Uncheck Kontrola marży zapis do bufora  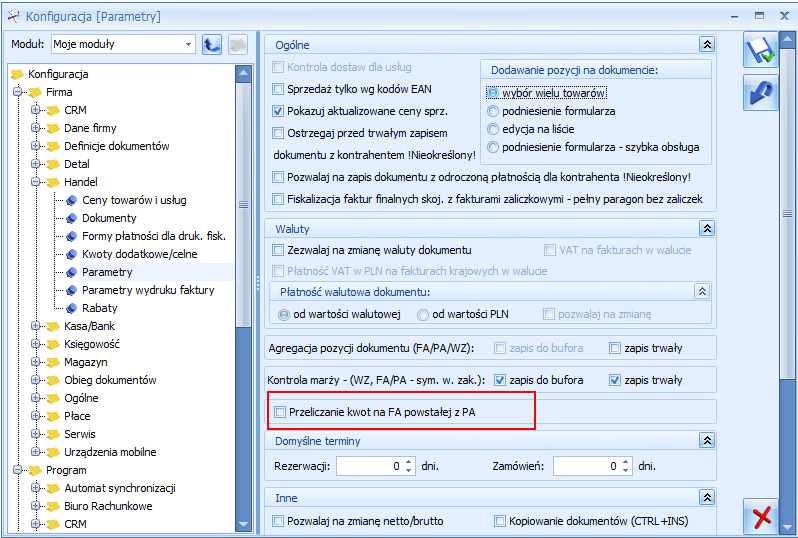point(500,380)
